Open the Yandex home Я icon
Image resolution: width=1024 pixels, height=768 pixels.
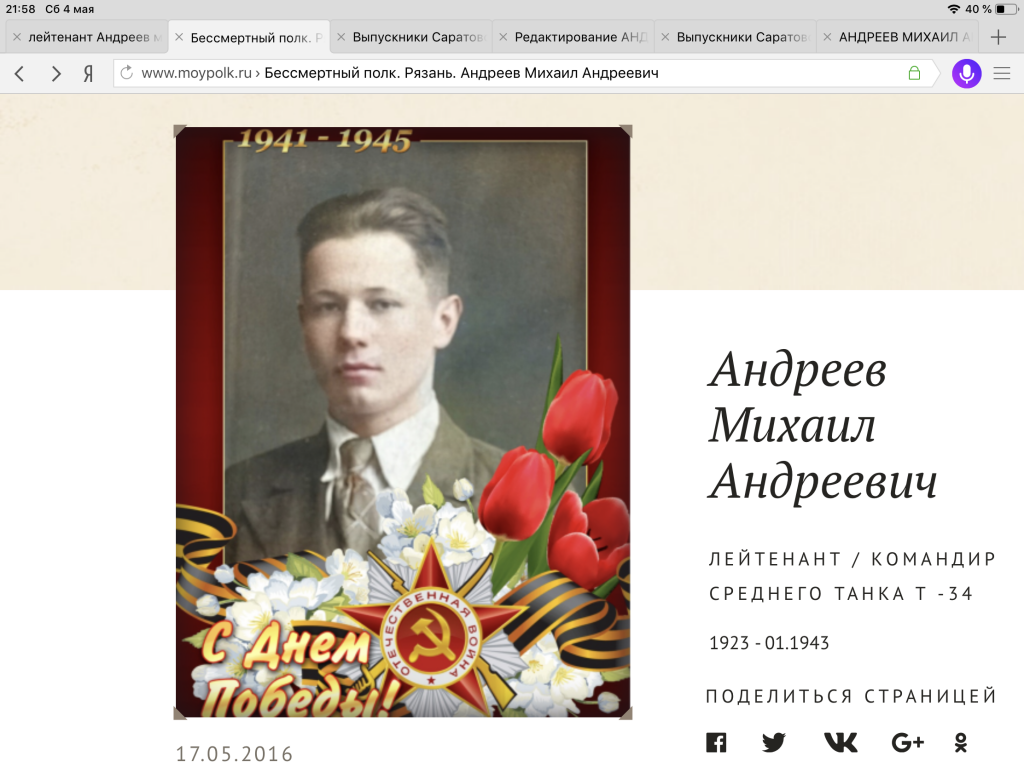tap(88, 74)
